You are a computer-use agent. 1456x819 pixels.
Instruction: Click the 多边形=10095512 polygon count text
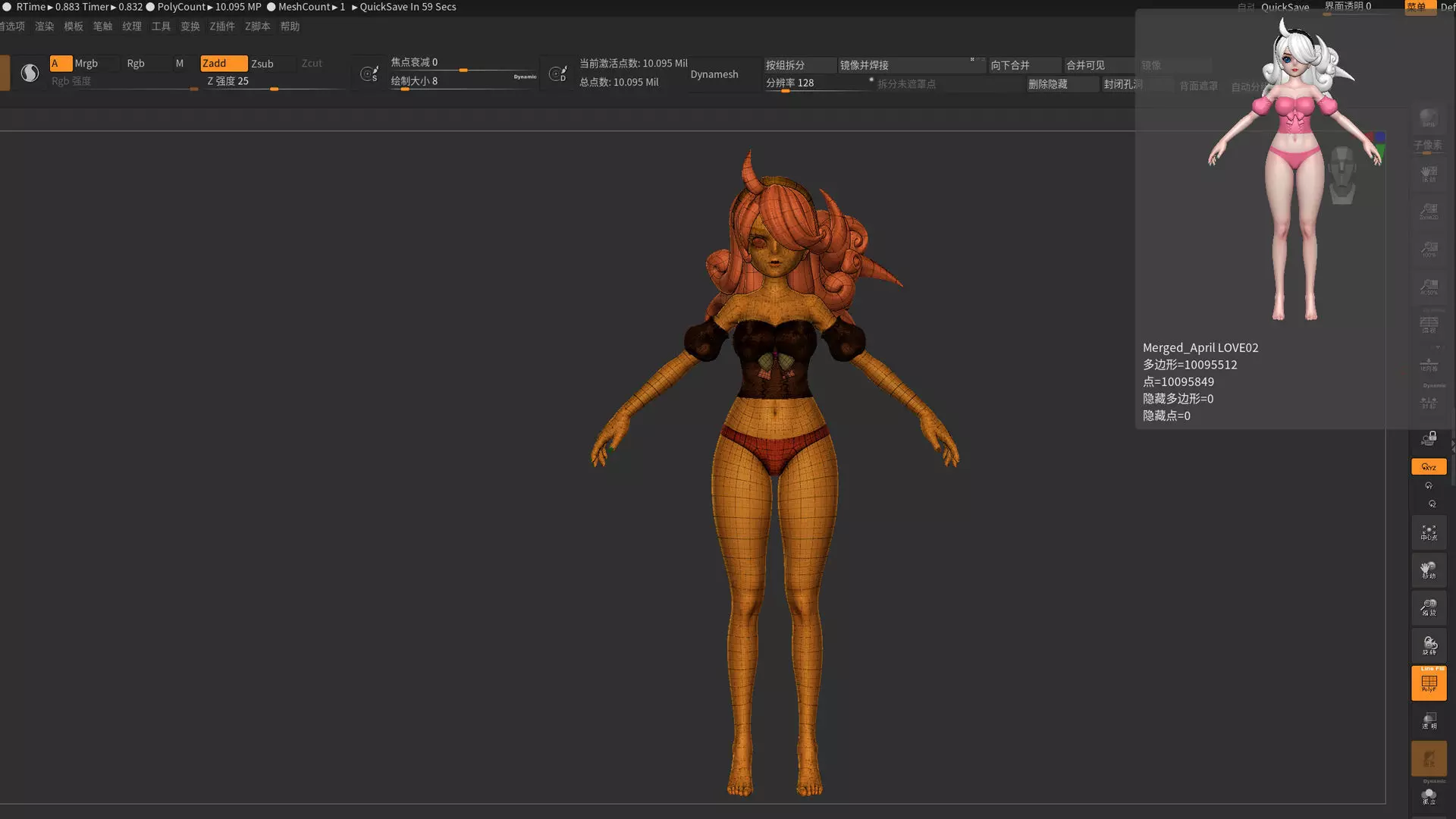[1190, 365]
